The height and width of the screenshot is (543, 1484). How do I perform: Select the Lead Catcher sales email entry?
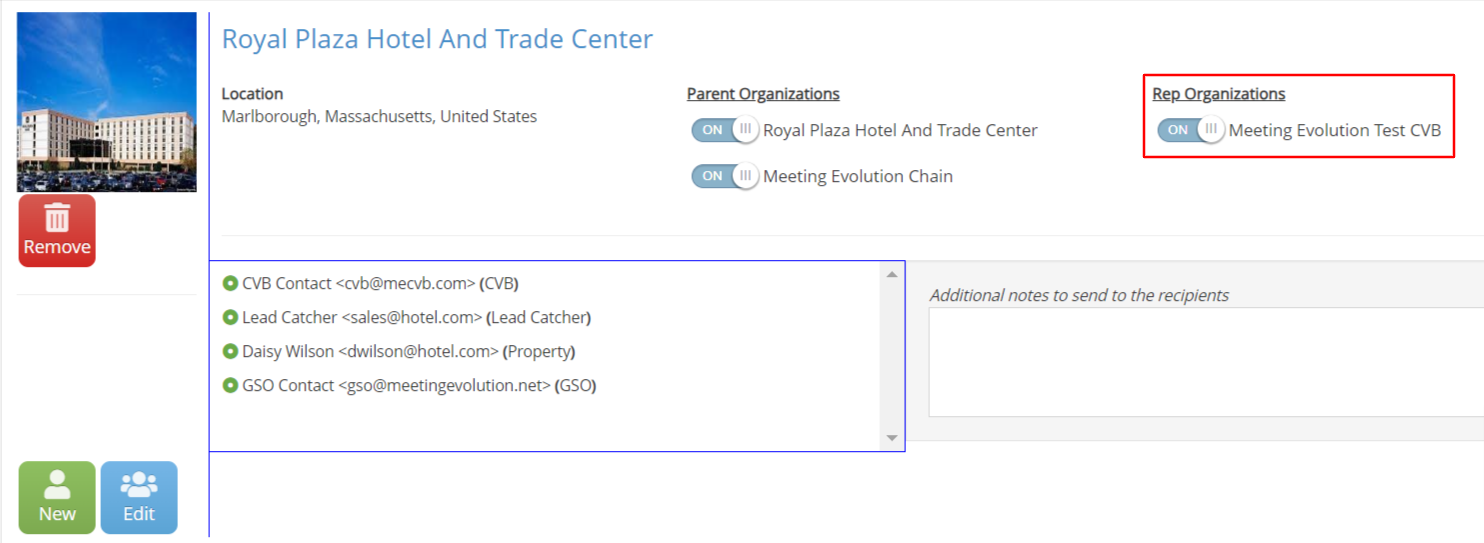[416, 318]
